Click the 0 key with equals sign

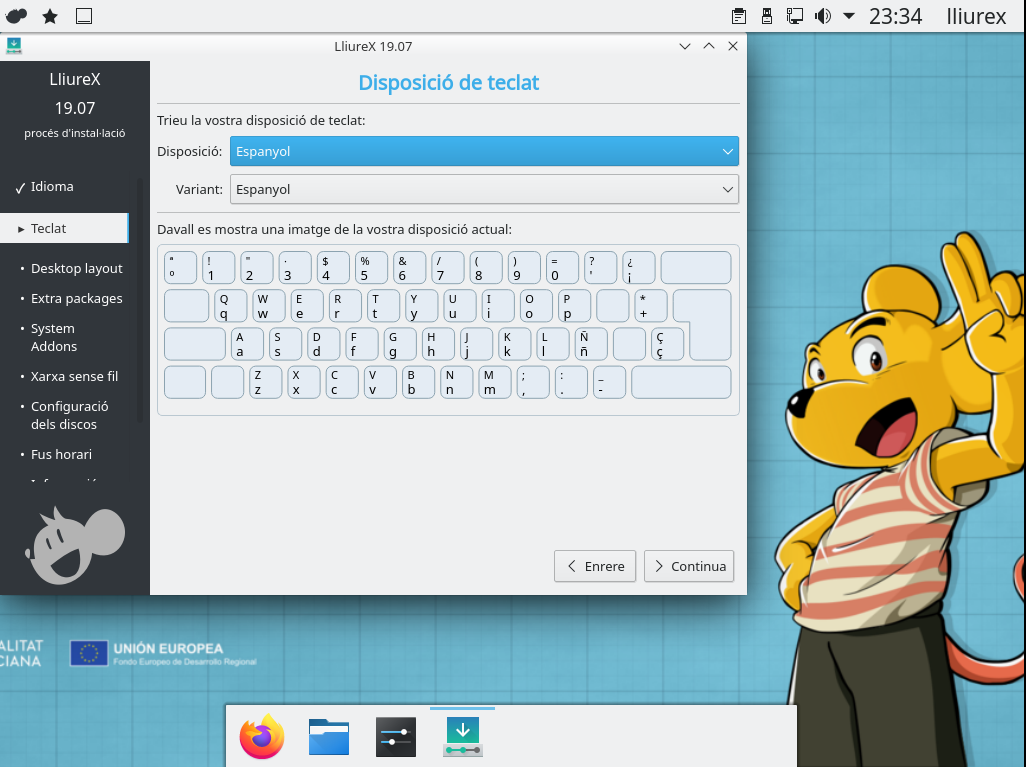(563, 268)
